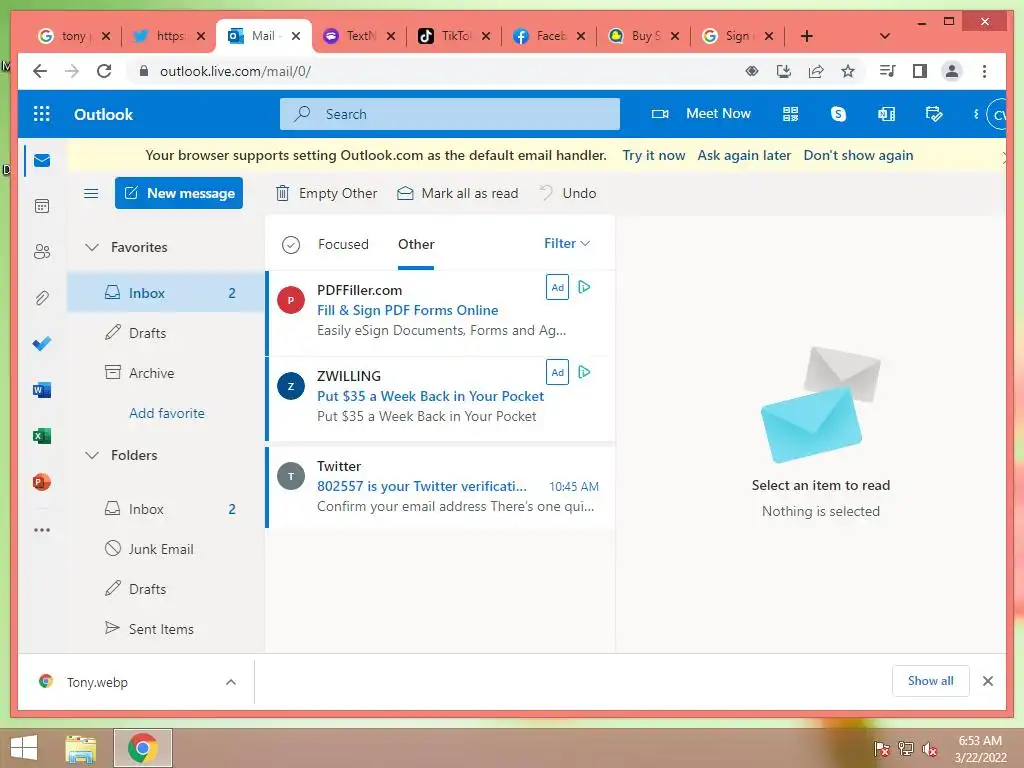Launch Excel from the left rail

coord(42,436)
